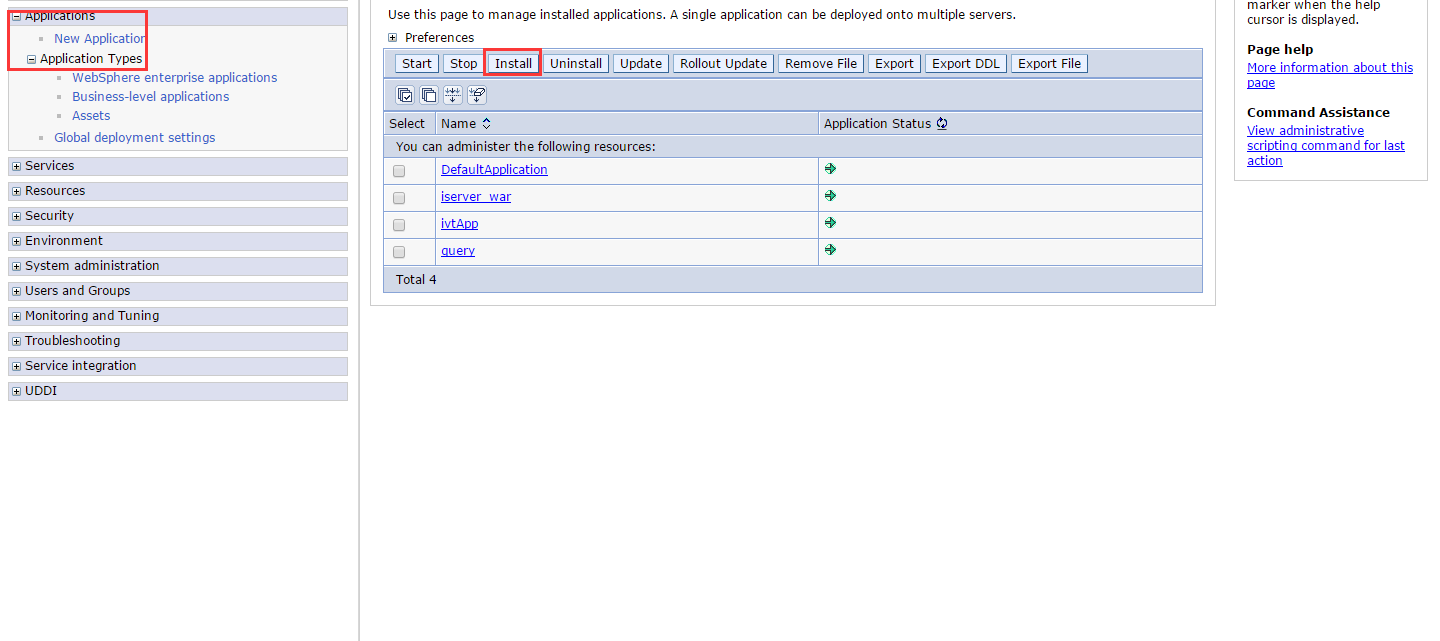Click the Remove File button

pyautogui.click(x=821, y=63)
